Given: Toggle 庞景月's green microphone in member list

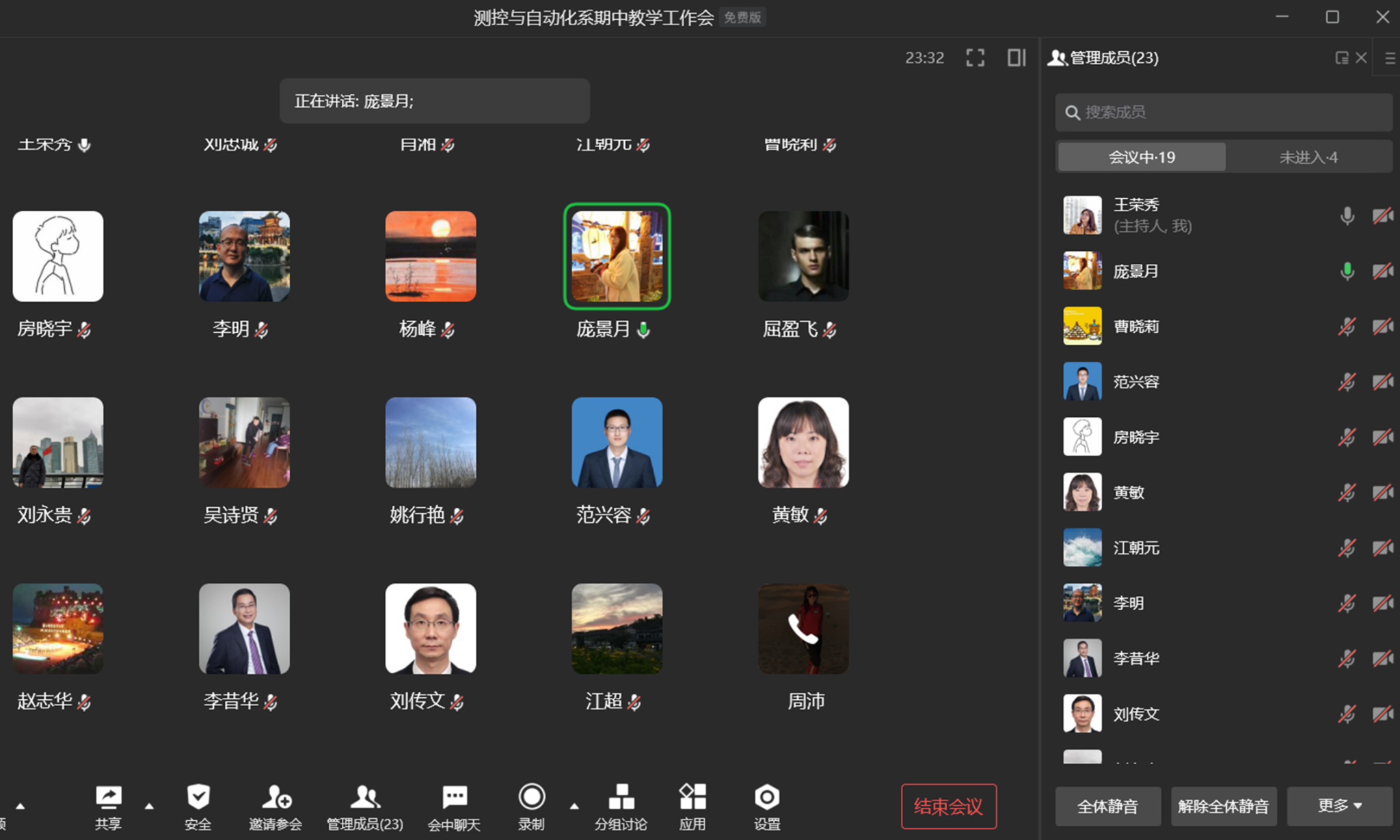Looking at the screenshot, I should [1347, 271].
